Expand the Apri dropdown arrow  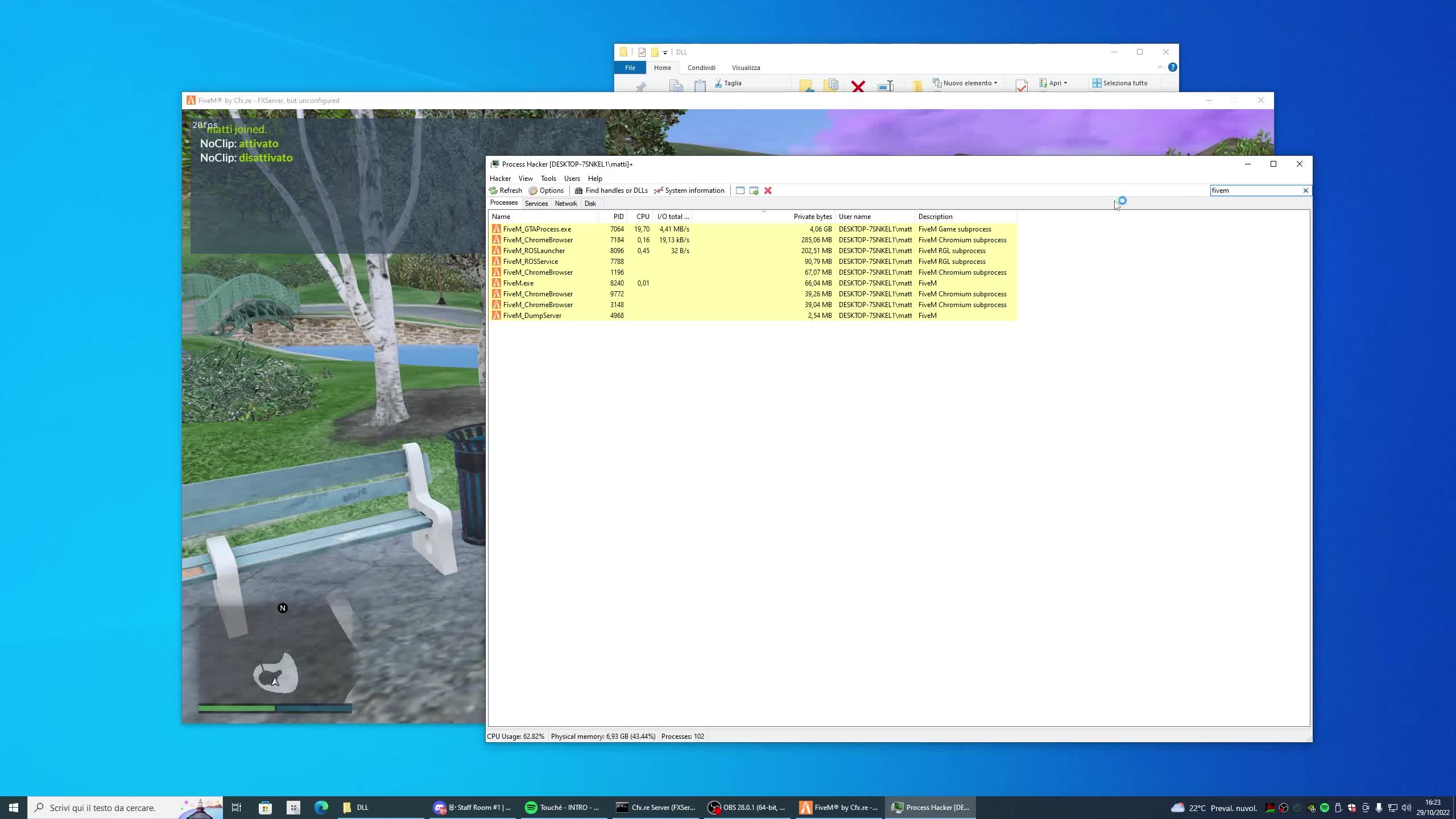pyautogui.click(x=1065, y=83)
